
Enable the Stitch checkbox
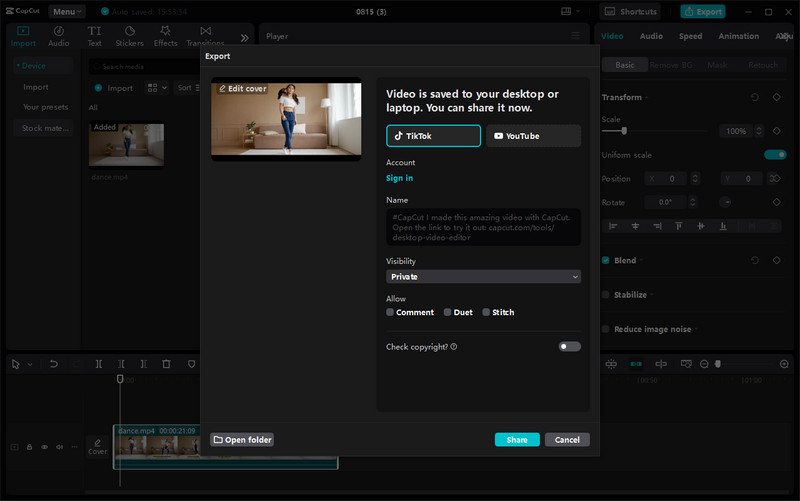point(486,312)
